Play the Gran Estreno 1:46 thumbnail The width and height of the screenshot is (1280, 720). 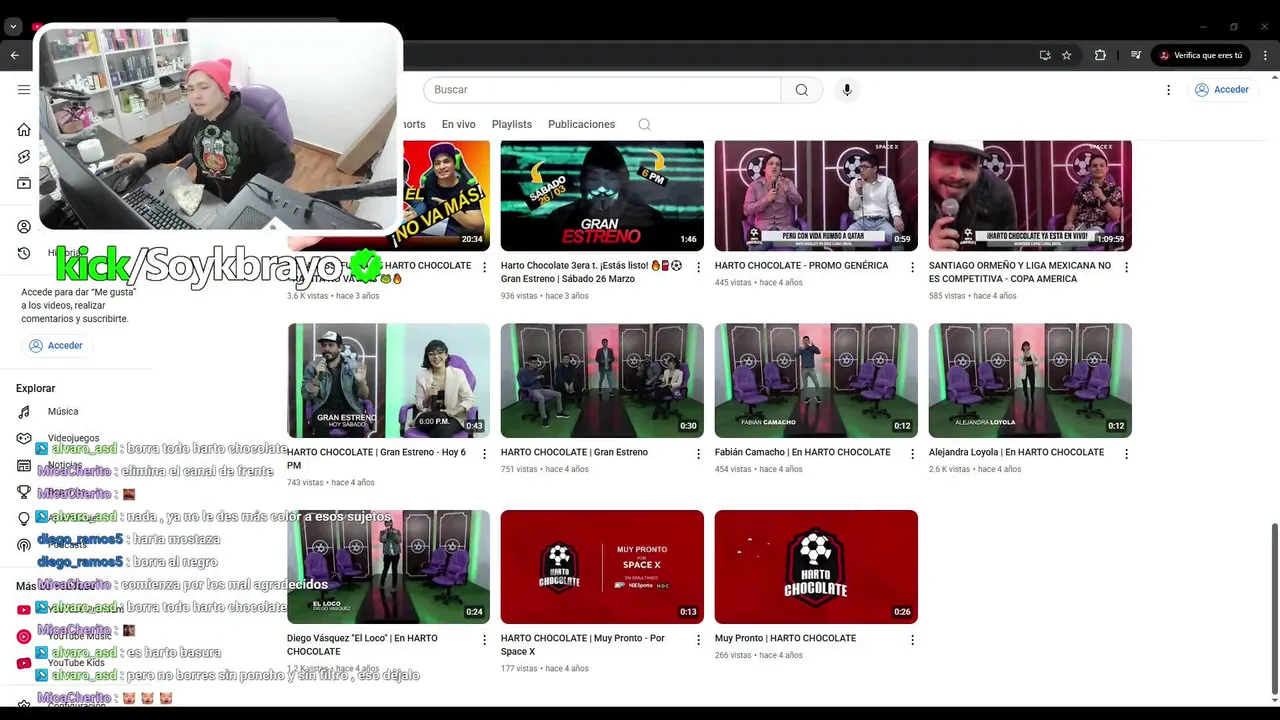[602, 196]
